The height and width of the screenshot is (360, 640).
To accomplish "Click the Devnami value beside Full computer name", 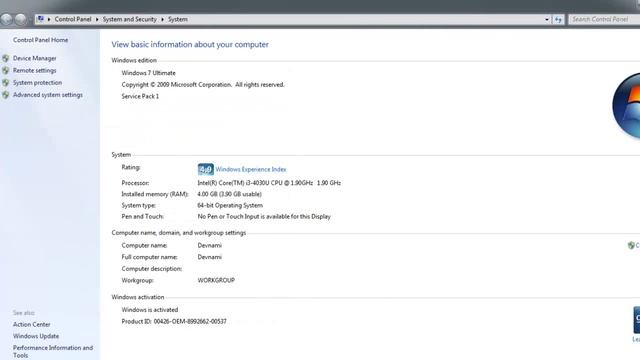I will 210,257.
